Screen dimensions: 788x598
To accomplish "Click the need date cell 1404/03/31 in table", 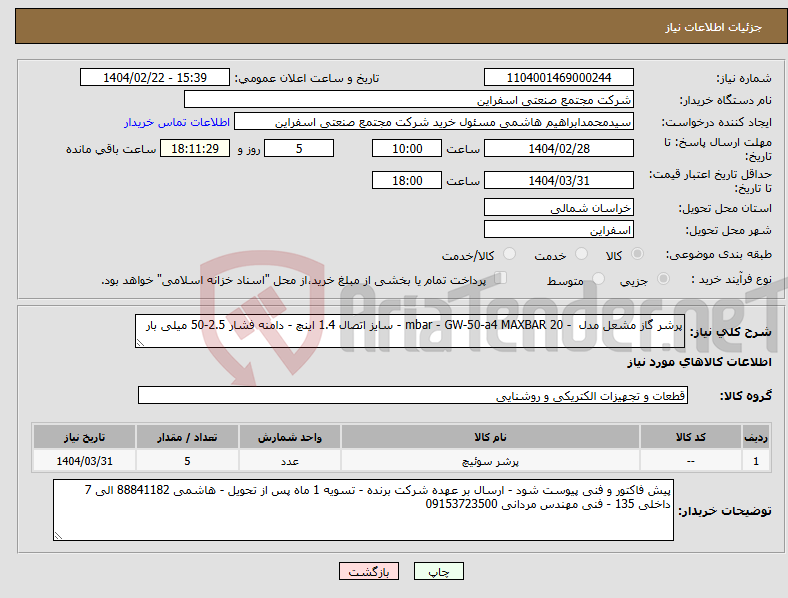I will [84, 461].
